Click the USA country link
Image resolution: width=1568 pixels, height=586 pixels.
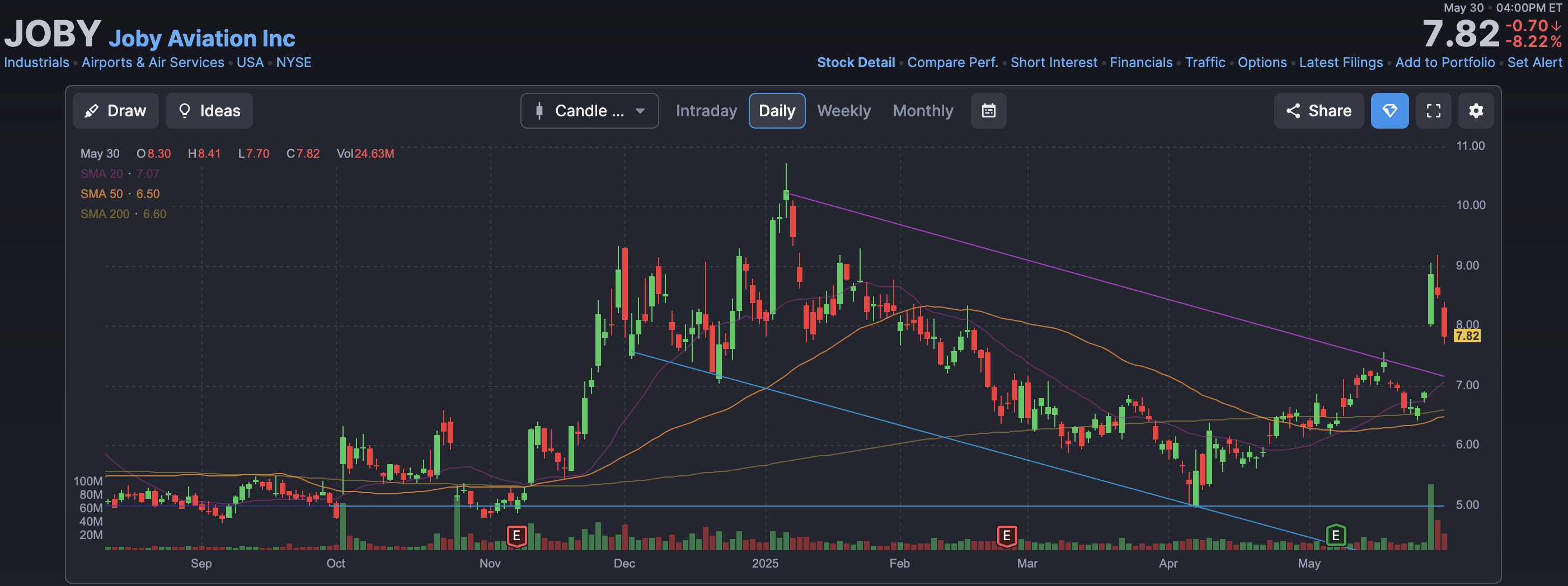point(250,63)
